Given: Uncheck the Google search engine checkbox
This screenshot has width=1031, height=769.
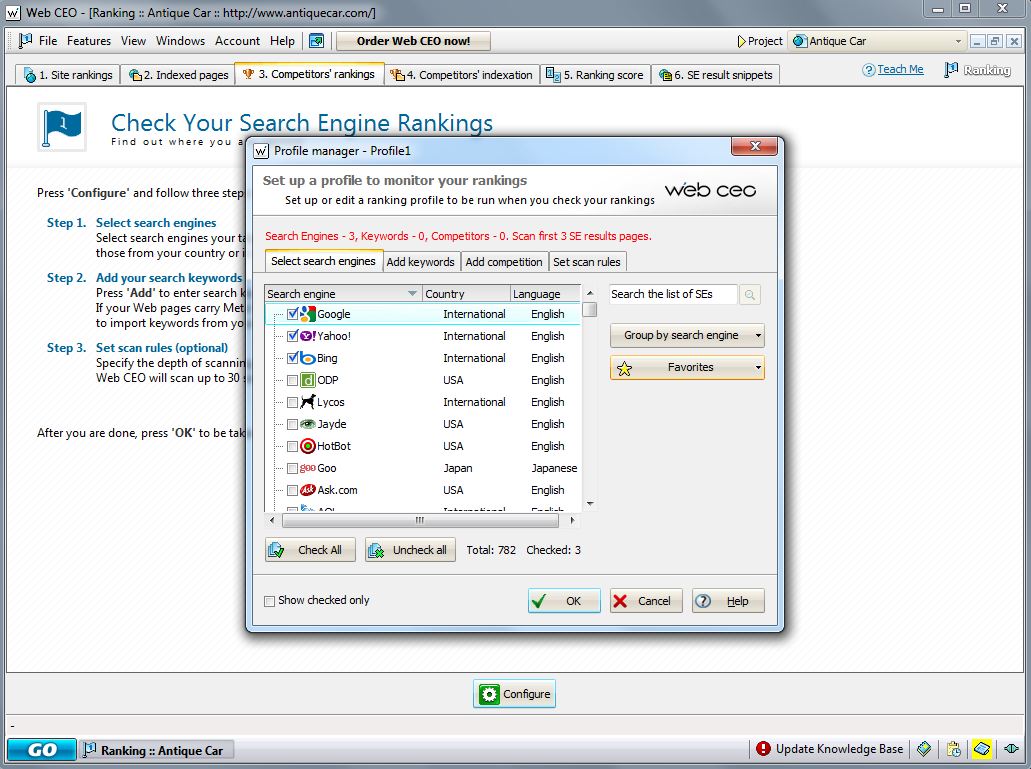Looking at the screenshot, I should [293, 314].
